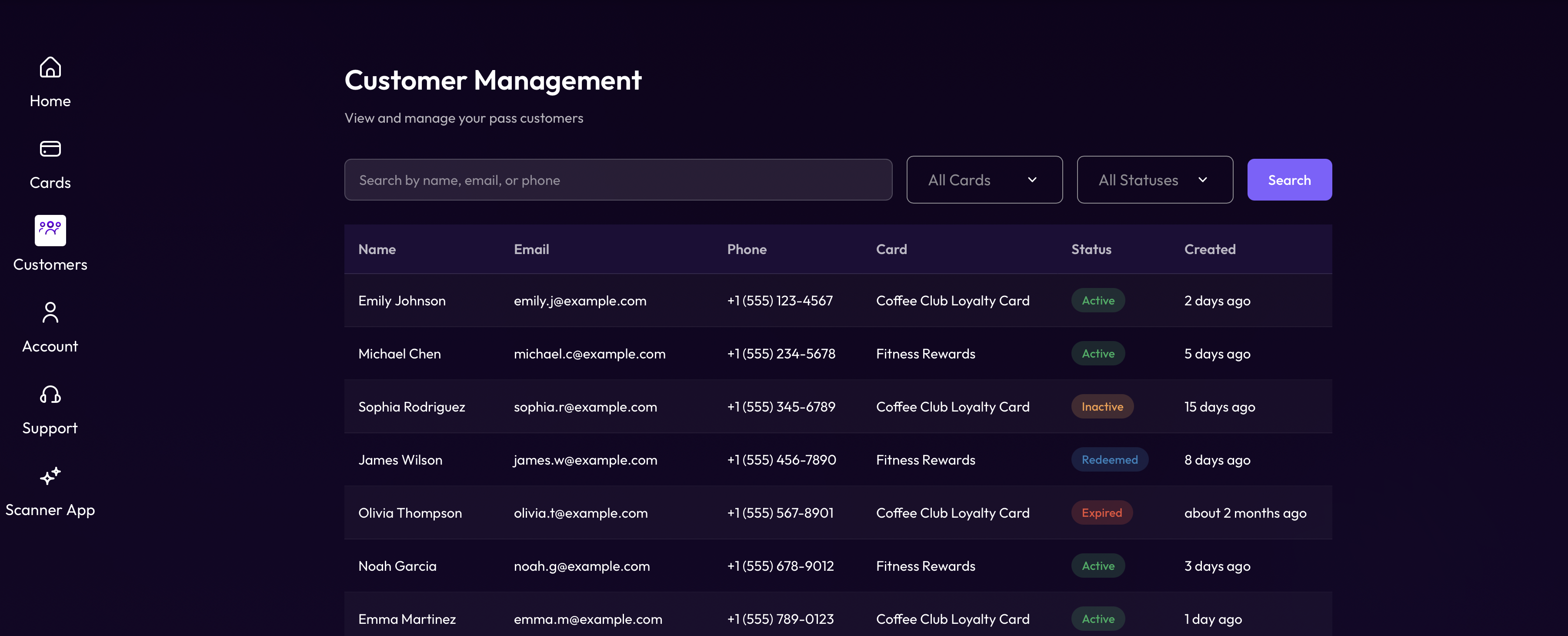1568x636 pixels.
Task: Click the Home house icon
Action: [x=50, y=67]
